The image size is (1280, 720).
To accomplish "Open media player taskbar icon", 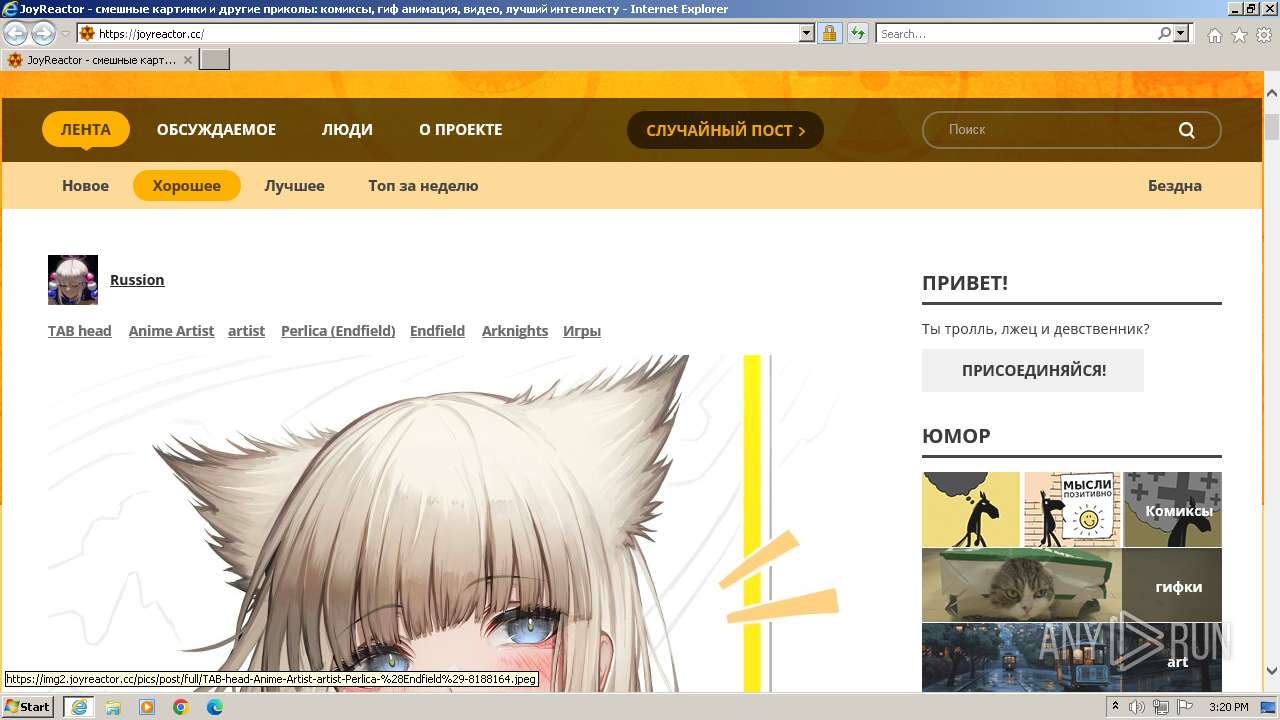I will click(x=147, y=707).
